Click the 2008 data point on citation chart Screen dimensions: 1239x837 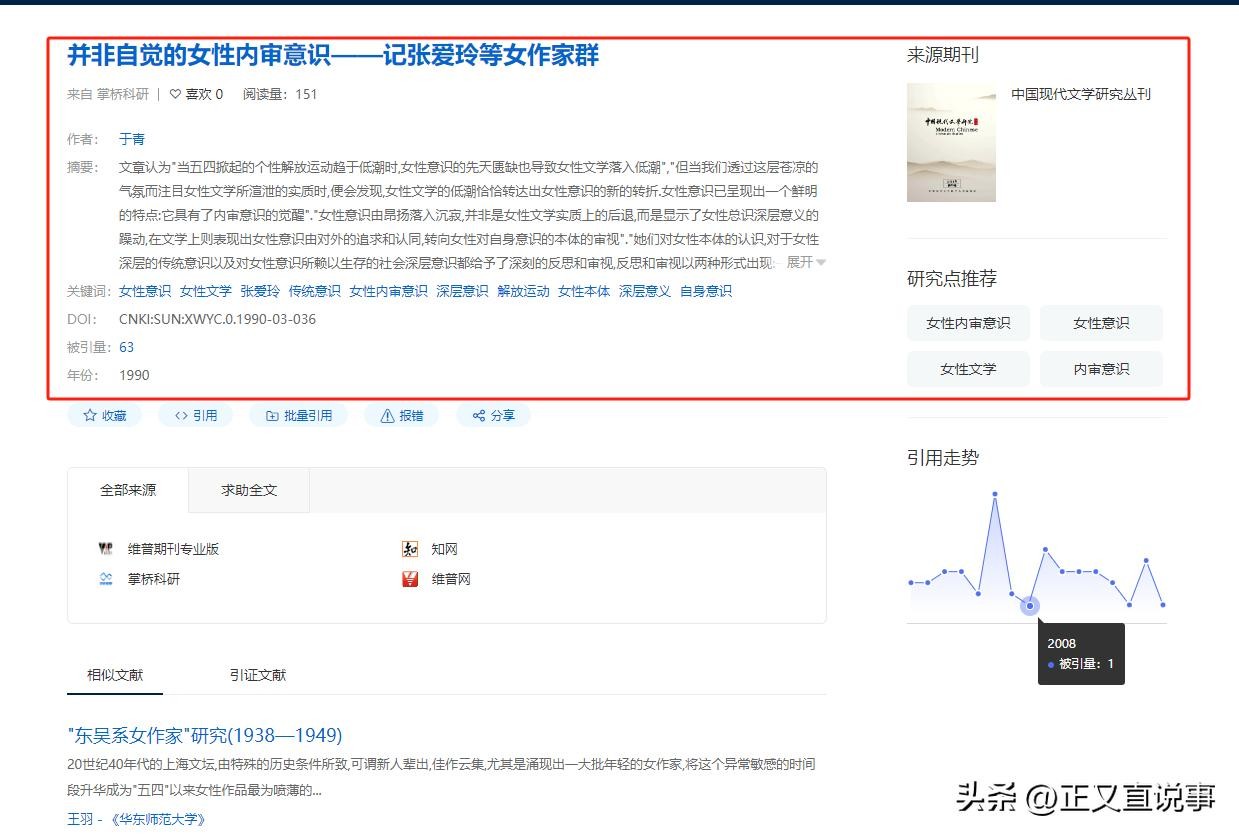pyautogui.click(x=1029, y=605)
